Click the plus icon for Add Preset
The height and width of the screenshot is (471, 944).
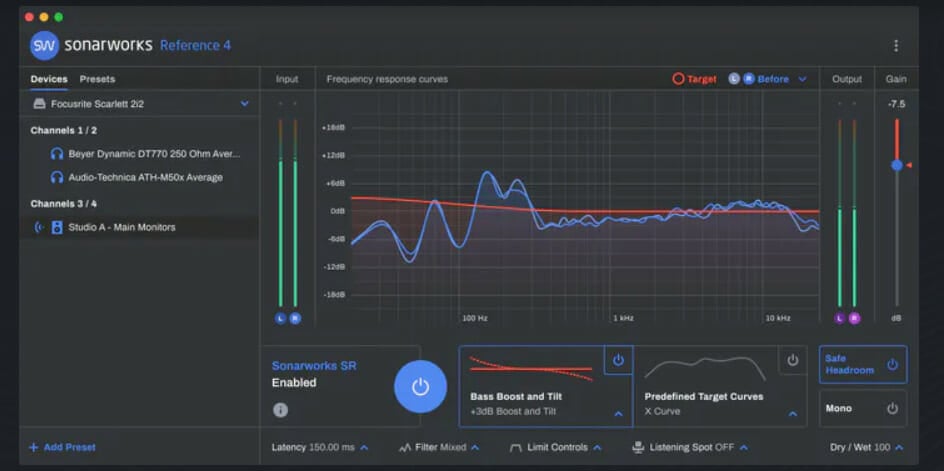click(34, 447)
